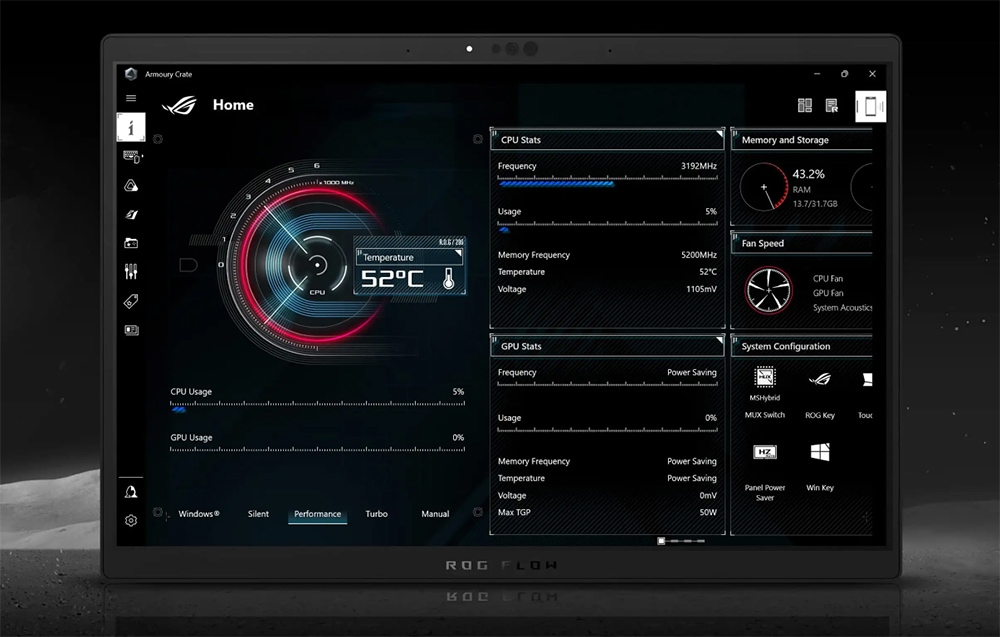The height and width of the screenshot is (637, 1000).
Task: Click the central CPU speedometer gauge
Action: (x=317, y=265)
